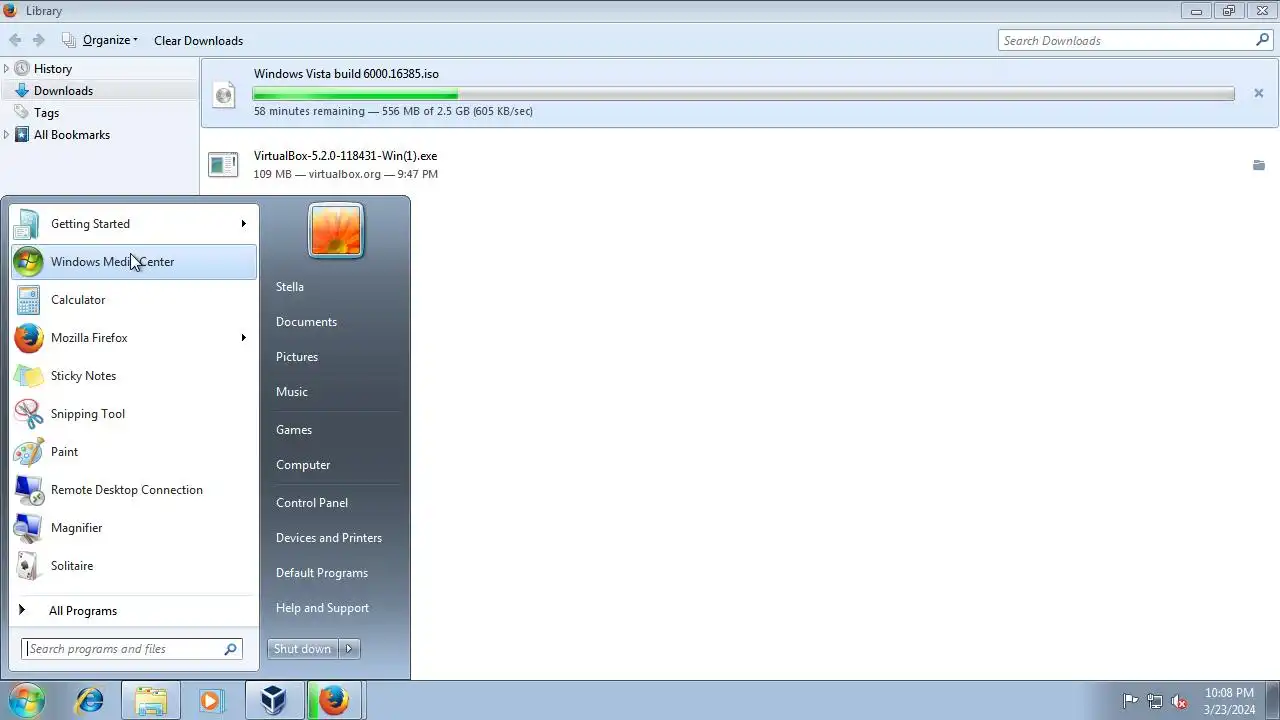This screenshot has height=720, width=1280.
Task: Click the Shut down button
Action: tap(303, 649)
